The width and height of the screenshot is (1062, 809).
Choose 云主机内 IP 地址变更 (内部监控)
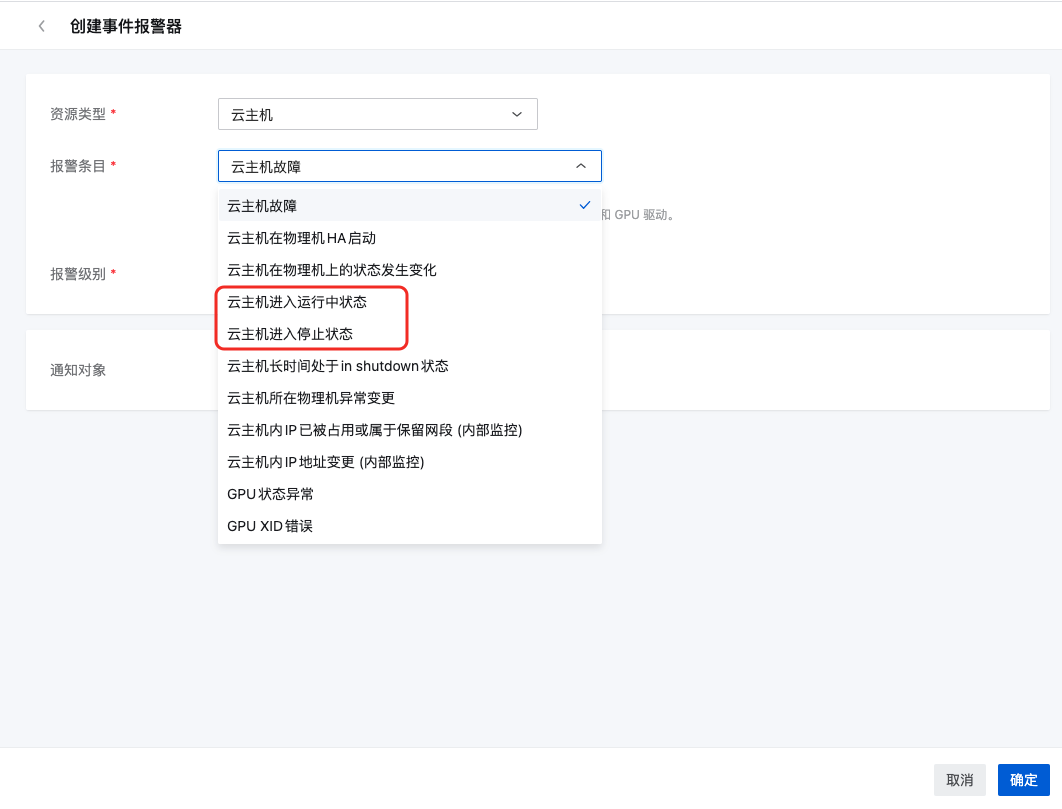410,461
